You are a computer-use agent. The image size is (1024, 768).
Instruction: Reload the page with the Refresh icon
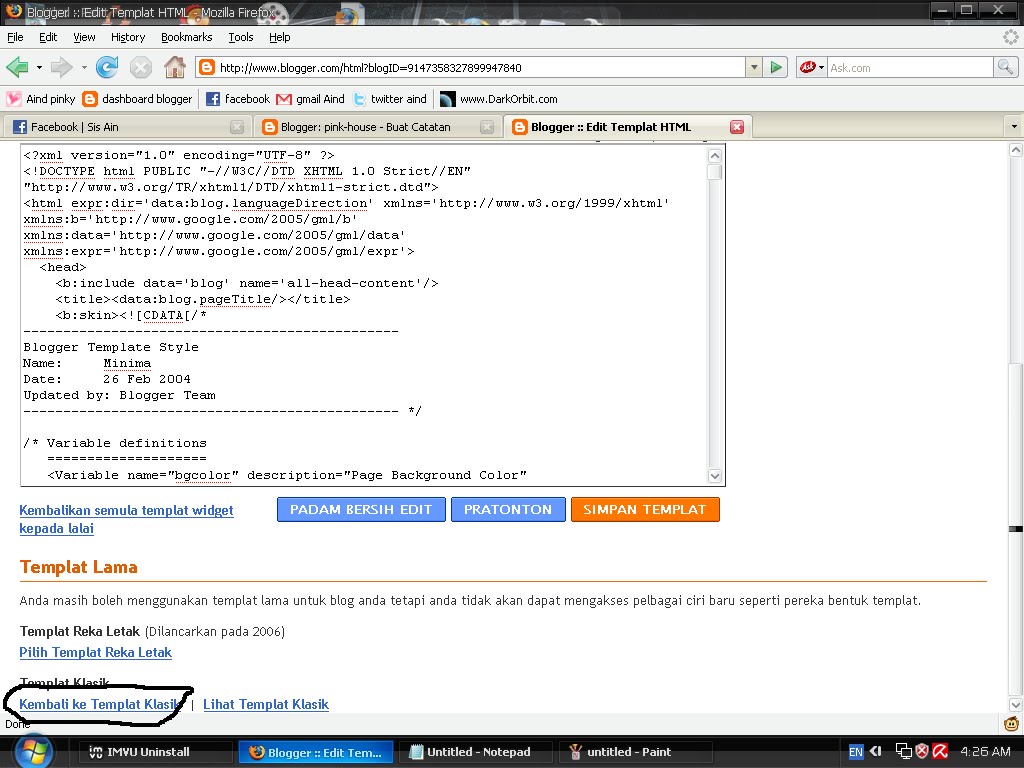pos(106,67)
